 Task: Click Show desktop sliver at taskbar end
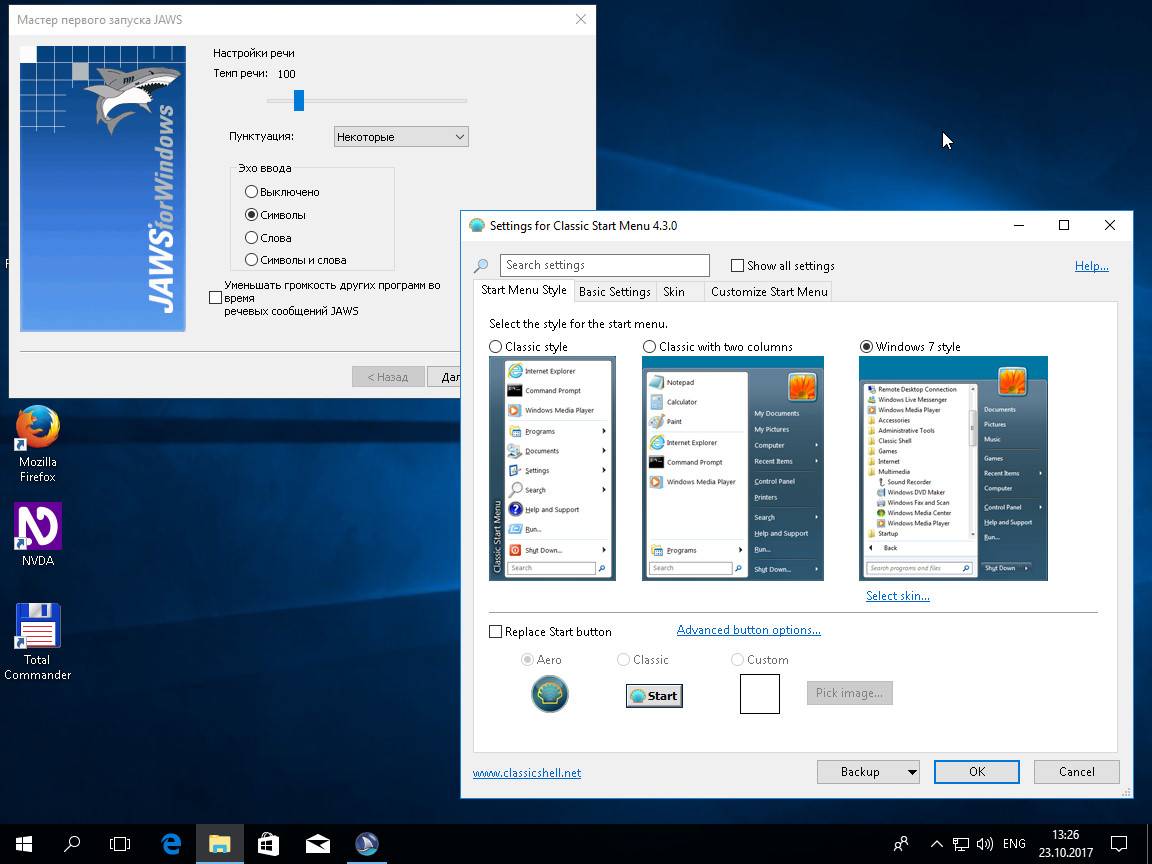click(x=1148, y=843)
